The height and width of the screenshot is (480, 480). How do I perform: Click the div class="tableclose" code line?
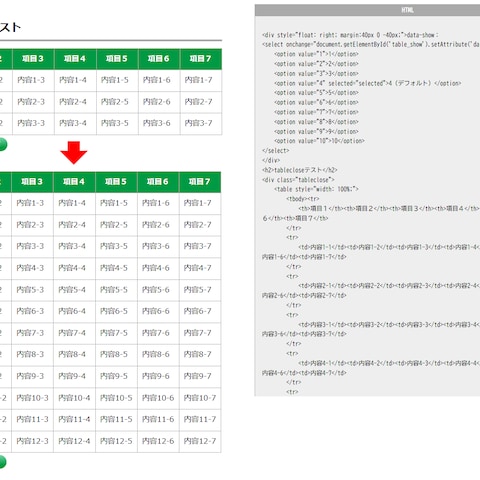[x=298, y=180]
